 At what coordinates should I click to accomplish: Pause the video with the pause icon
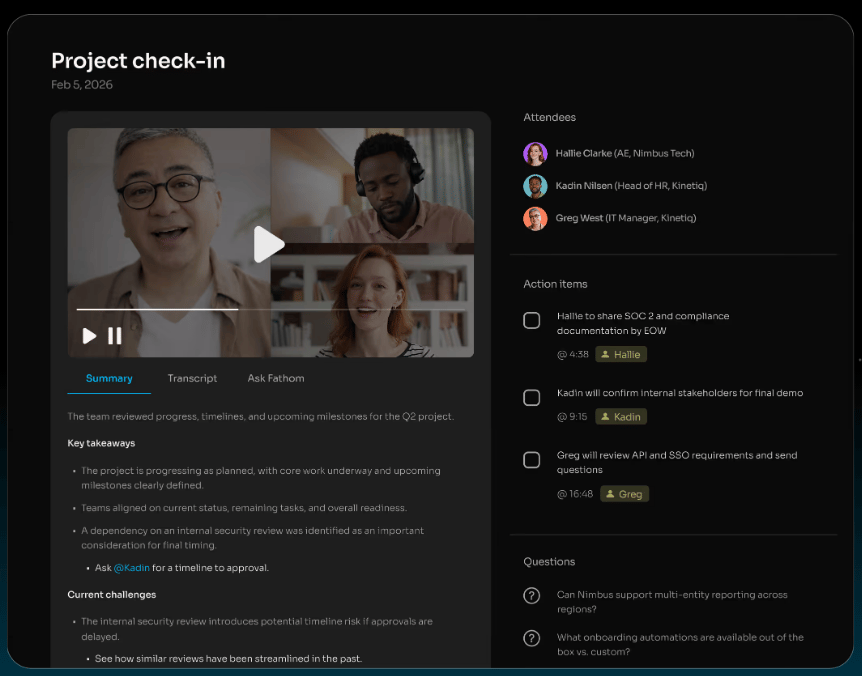[x=114, y=336]
